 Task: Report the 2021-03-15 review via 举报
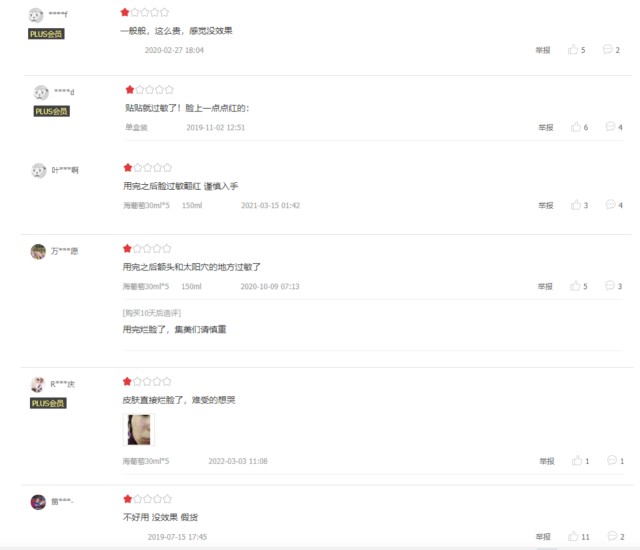(x=546, y=205)
